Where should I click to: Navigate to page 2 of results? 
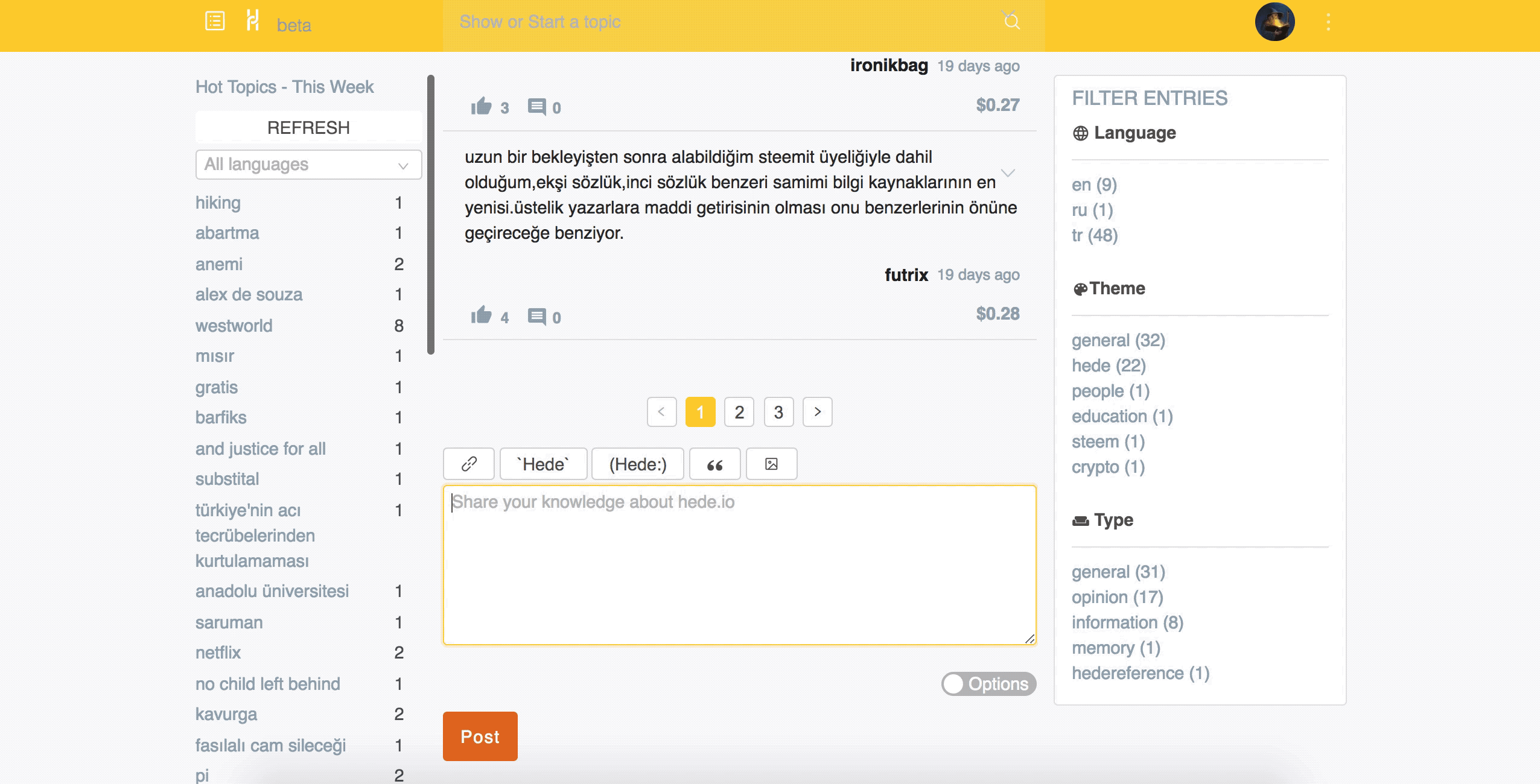point(739,411)
